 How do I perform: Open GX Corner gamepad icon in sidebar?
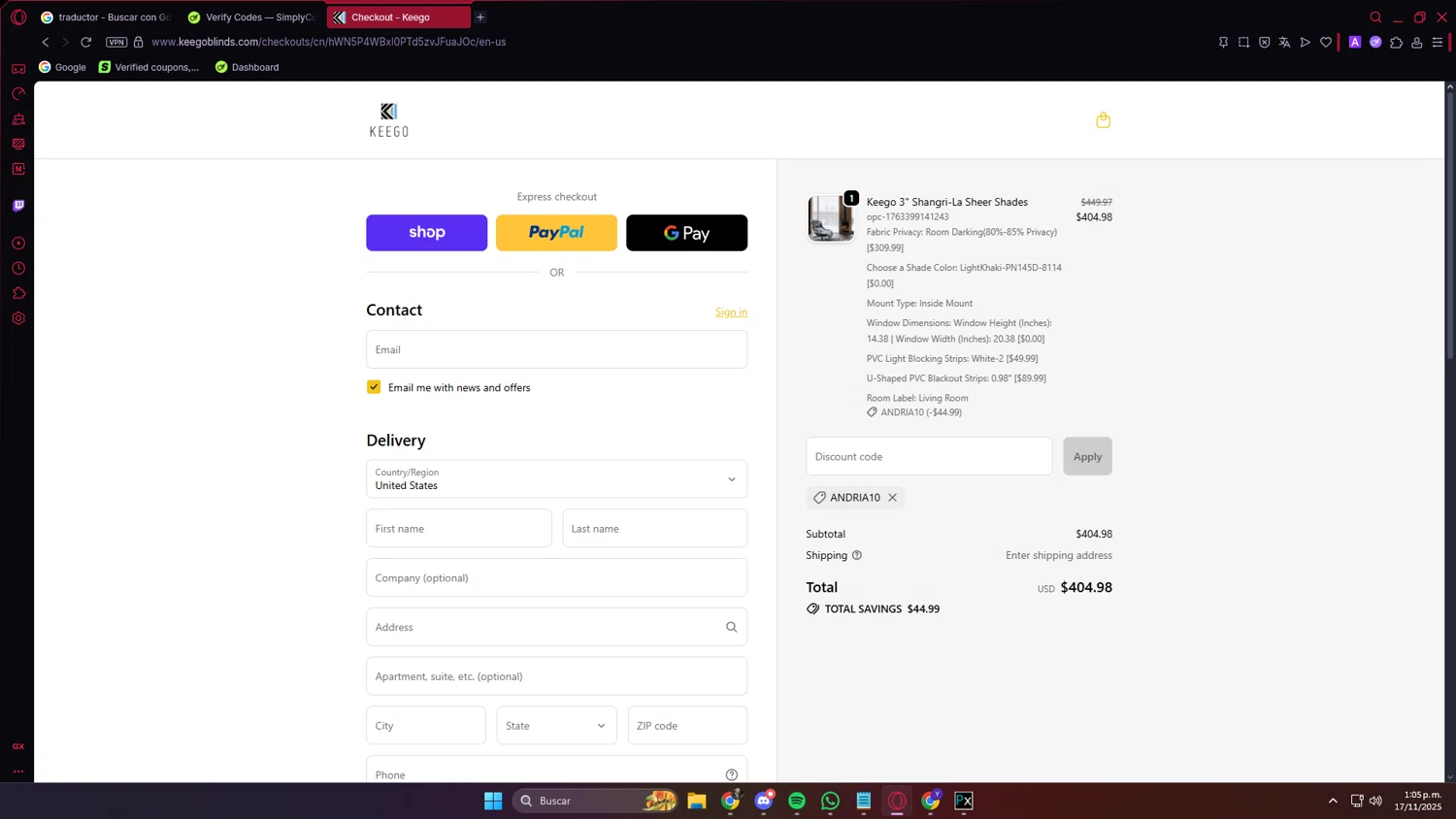pyautogui.click(x=18, y=69)
